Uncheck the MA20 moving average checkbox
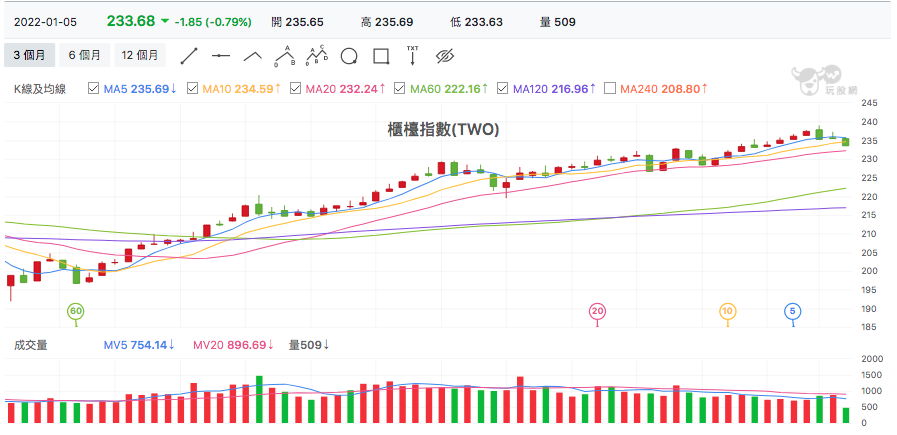 click(x=295, y=89)
